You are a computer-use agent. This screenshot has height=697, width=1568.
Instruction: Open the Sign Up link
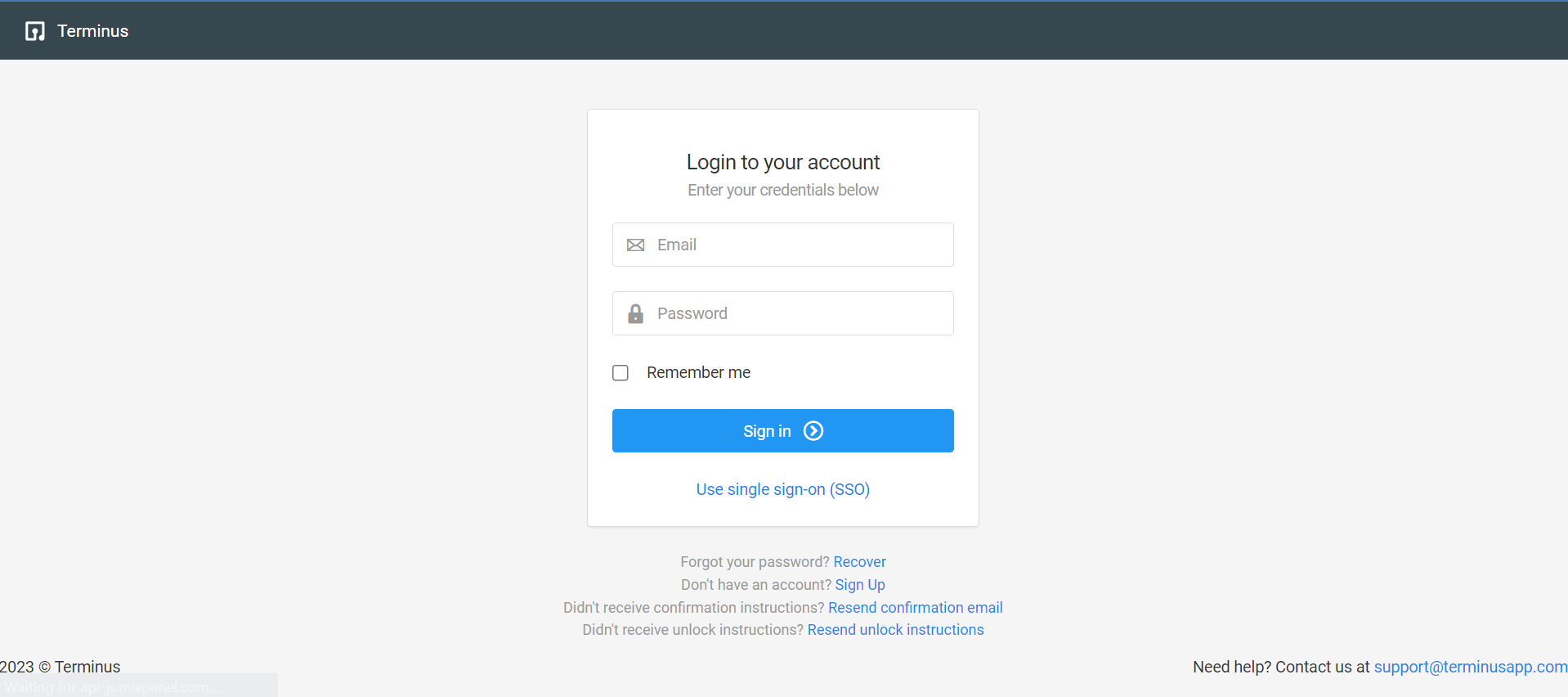860,585
